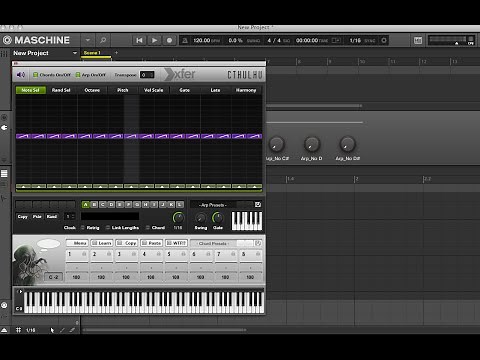Click the mini keyboard in arp section
480x360 pixels.
(247, 221)
